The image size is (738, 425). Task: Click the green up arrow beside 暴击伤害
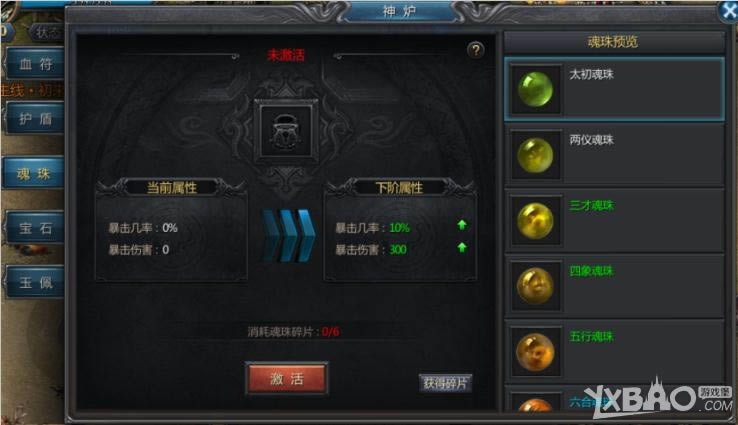[x=462, y=248]
